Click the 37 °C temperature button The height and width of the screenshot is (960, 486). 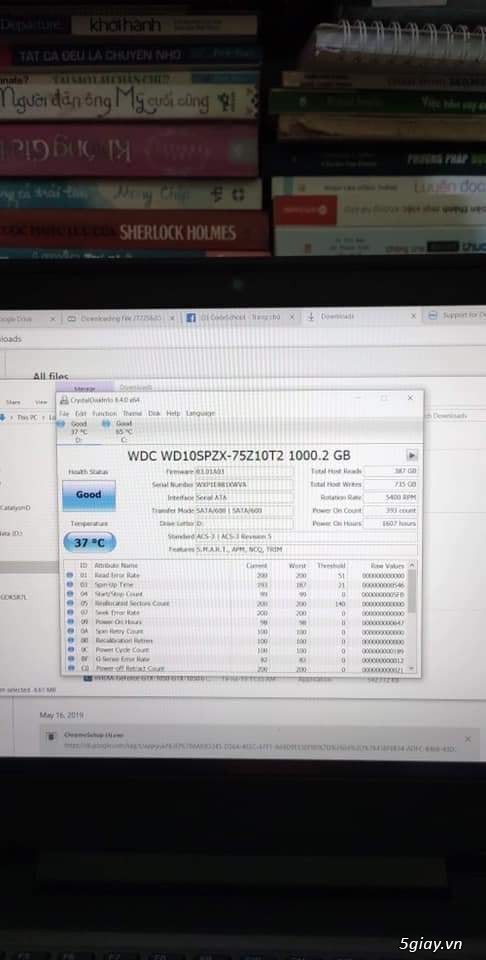(x=89, y=542)
